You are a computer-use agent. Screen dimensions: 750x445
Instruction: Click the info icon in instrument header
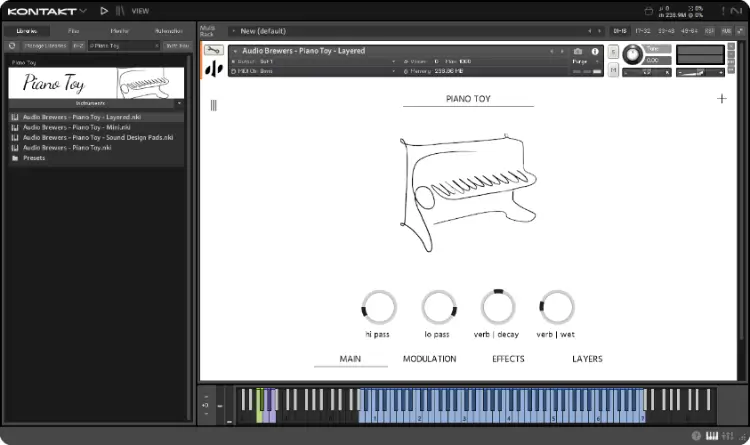point(595,51)
